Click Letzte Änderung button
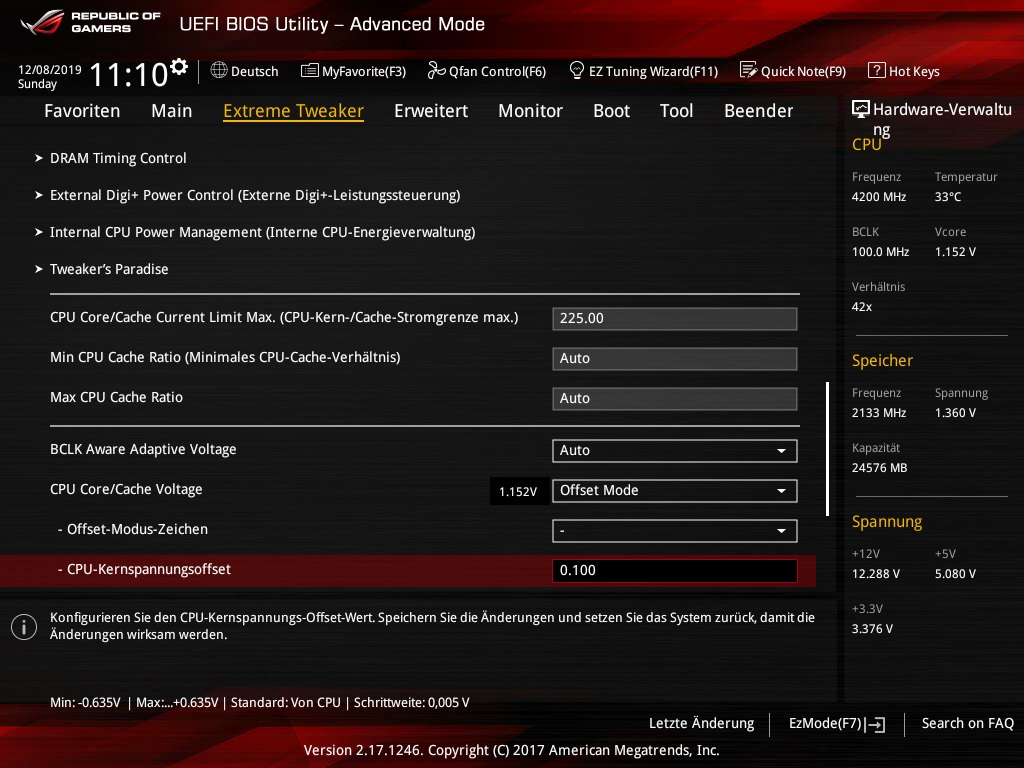Image resolution: width=1024 pixels, height=768 pixels. click(x=701, y=724)
